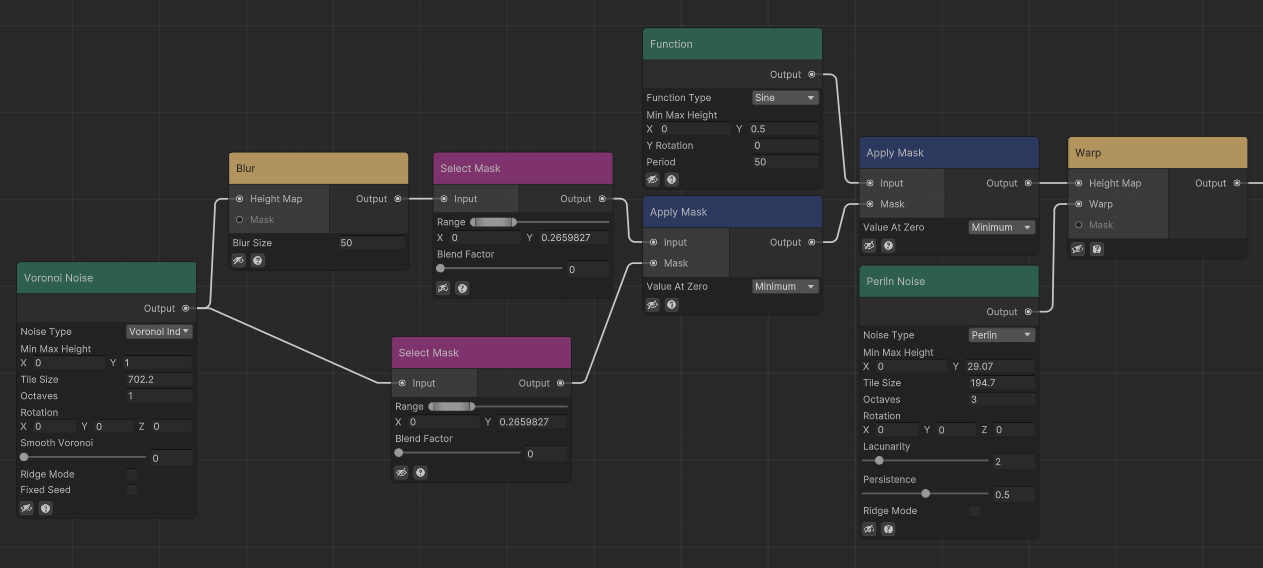Click the help icon on Warp node
Image resolution: width=1263 pixels, height=568 pixels.
click(1097, 249)
